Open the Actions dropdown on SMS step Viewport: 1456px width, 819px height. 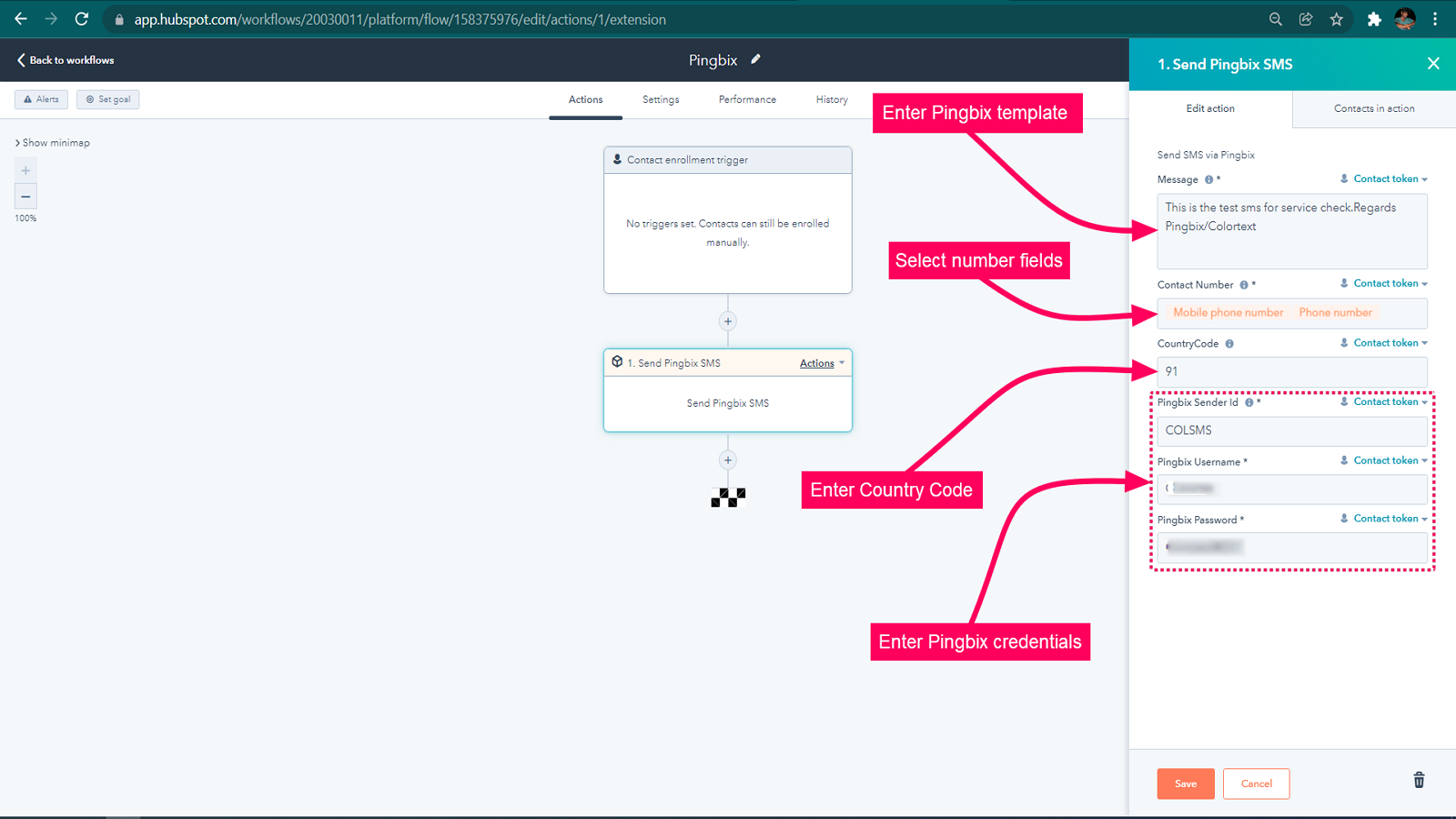(822, 363)
